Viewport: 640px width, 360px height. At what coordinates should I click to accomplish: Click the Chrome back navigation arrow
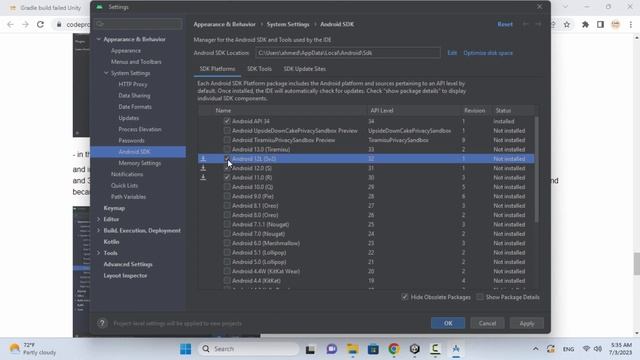(x=10, y=24)
